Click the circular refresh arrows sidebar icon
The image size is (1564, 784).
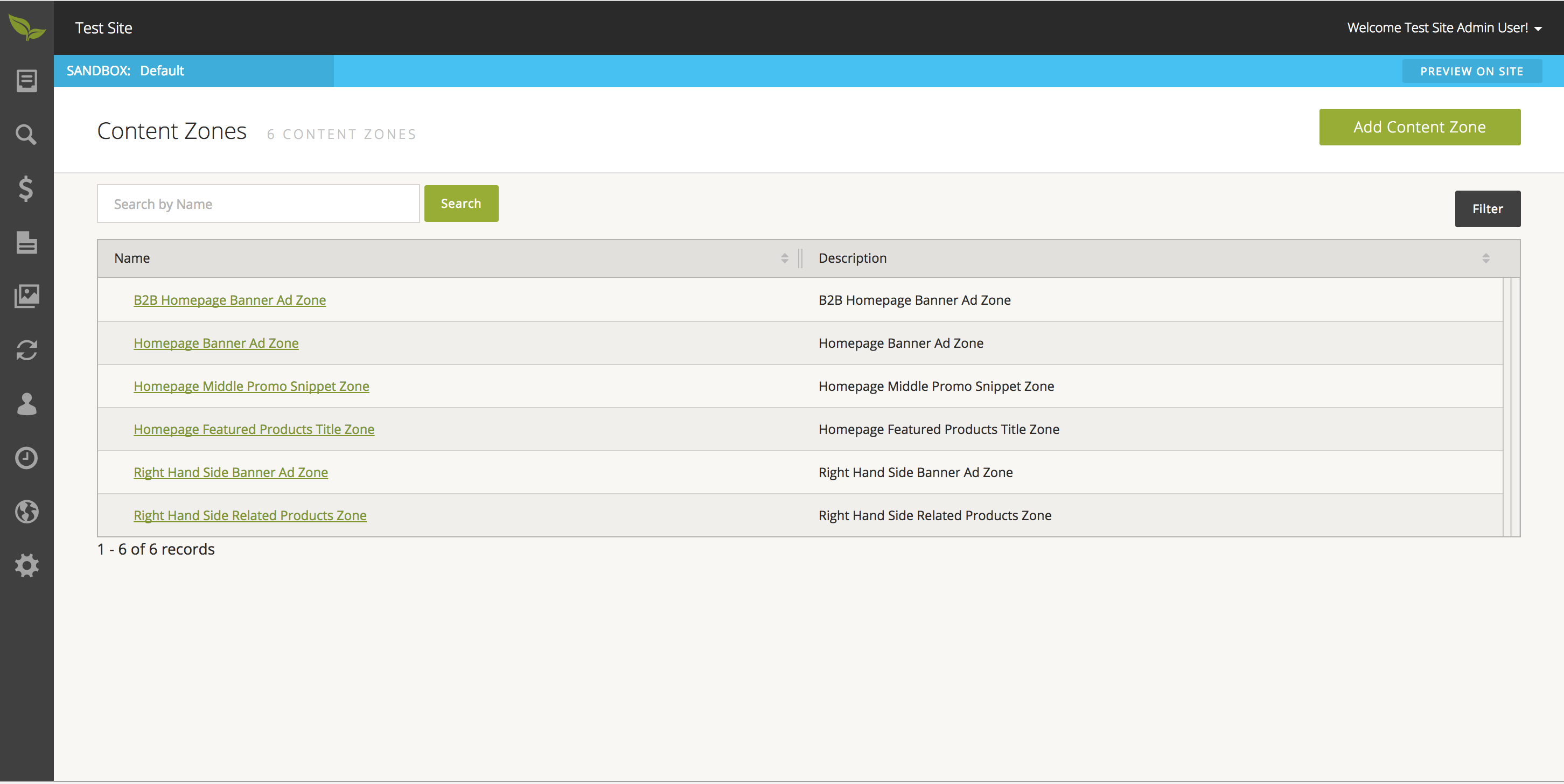(27, 350)
